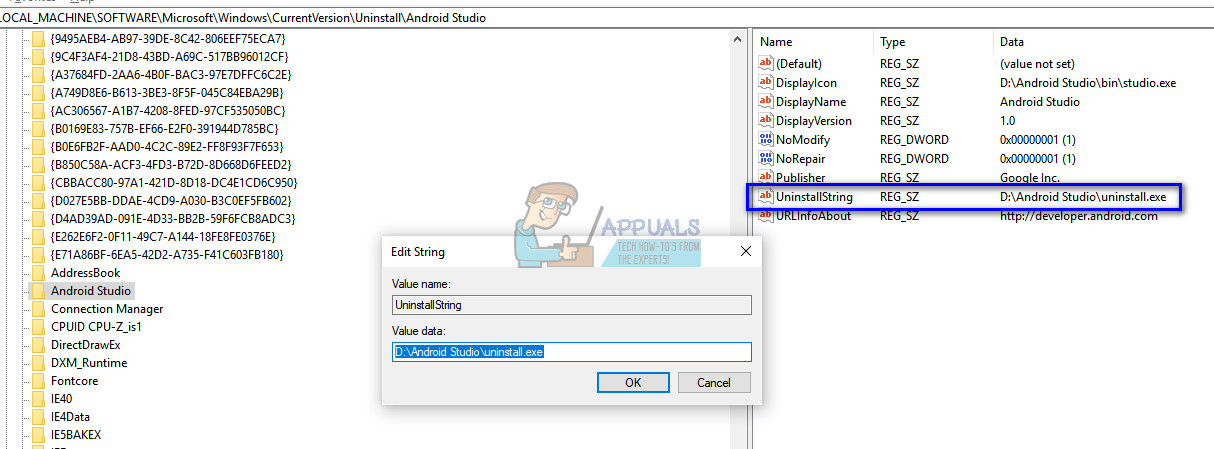Select the UninstallString value name
The height and width of the screenshot is (449, 1214).
814,197
